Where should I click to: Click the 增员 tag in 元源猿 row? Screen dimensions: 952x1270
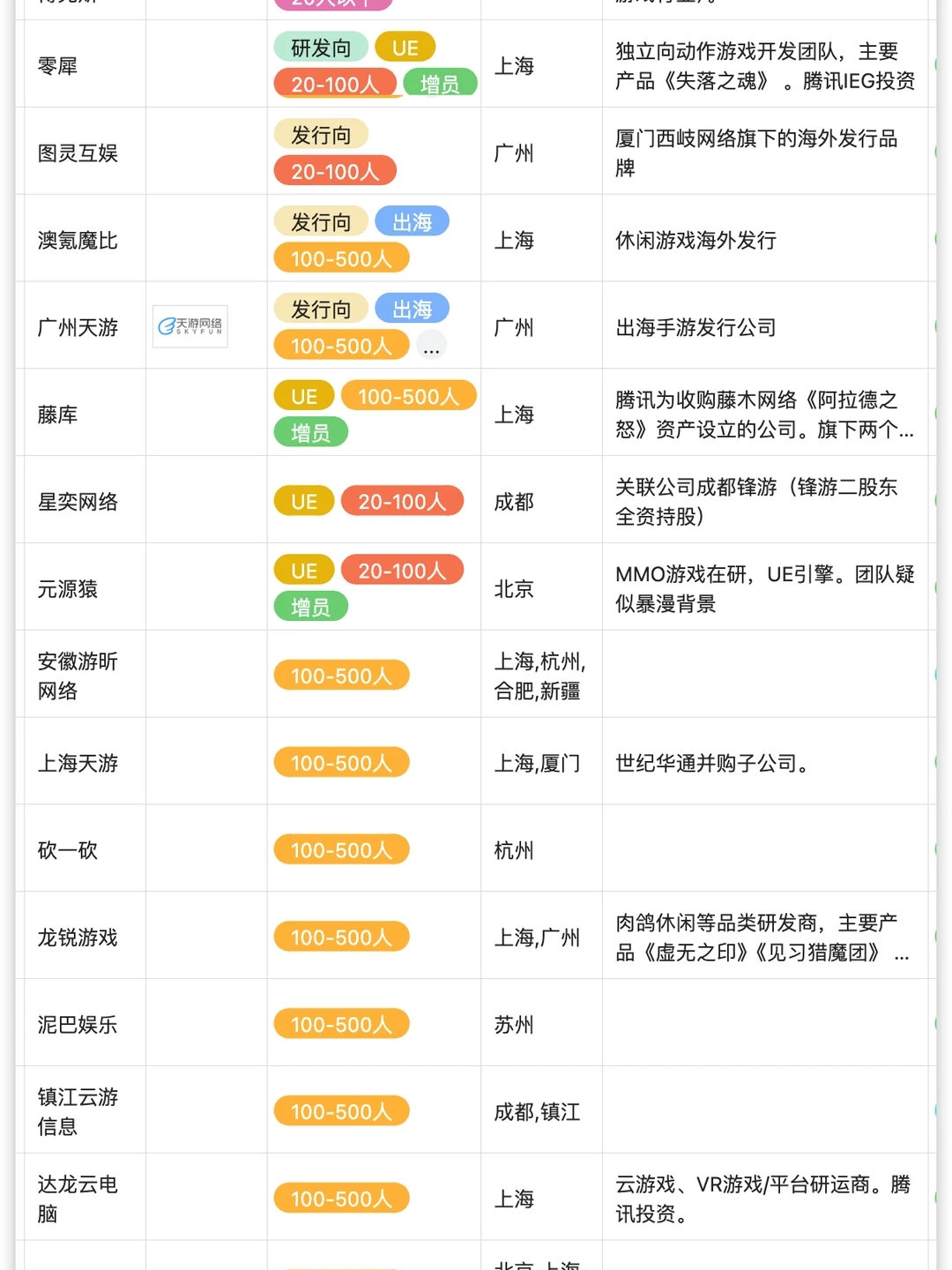[x=310, y=607]
